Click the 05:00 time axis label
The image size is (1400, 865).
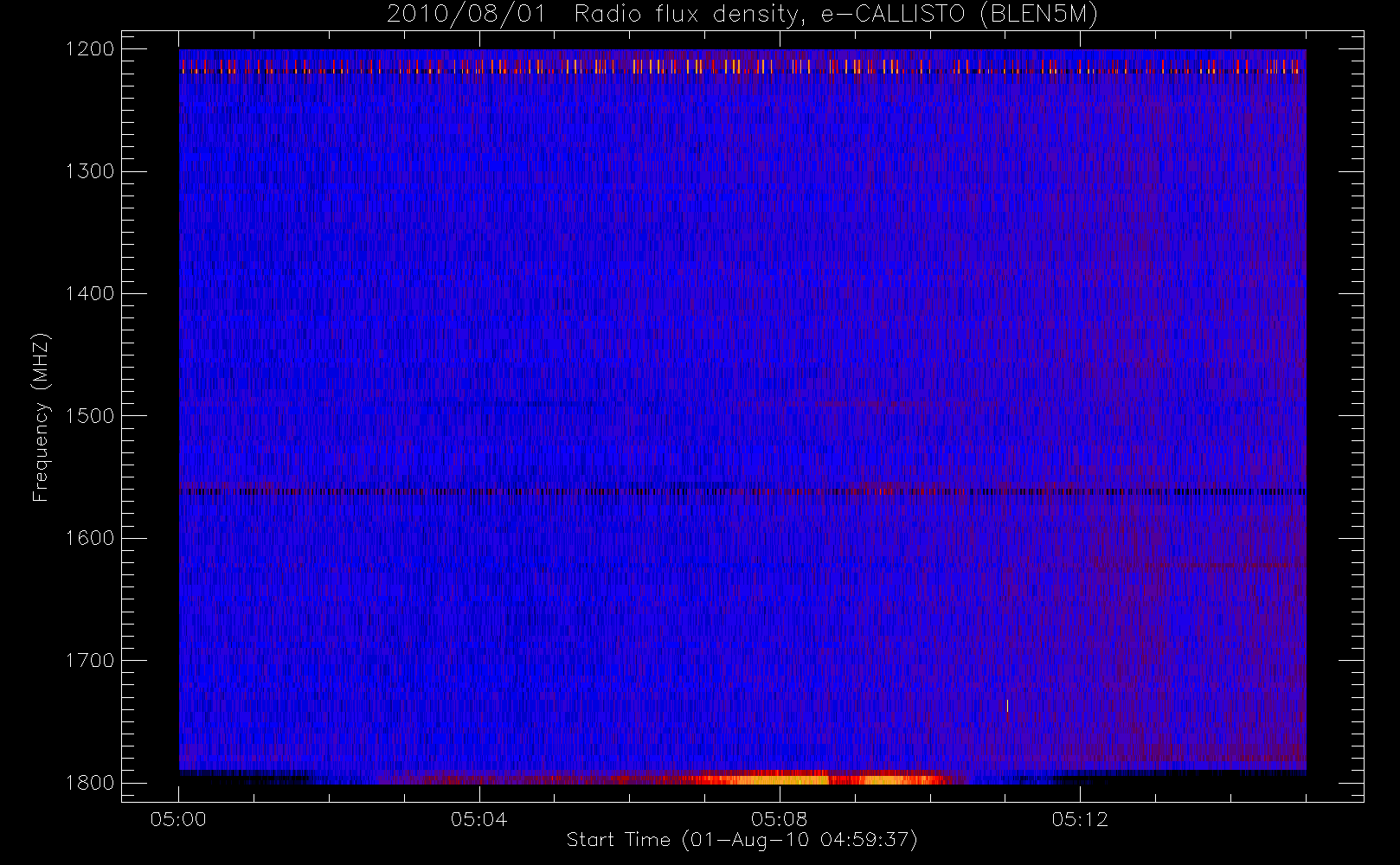178,819
